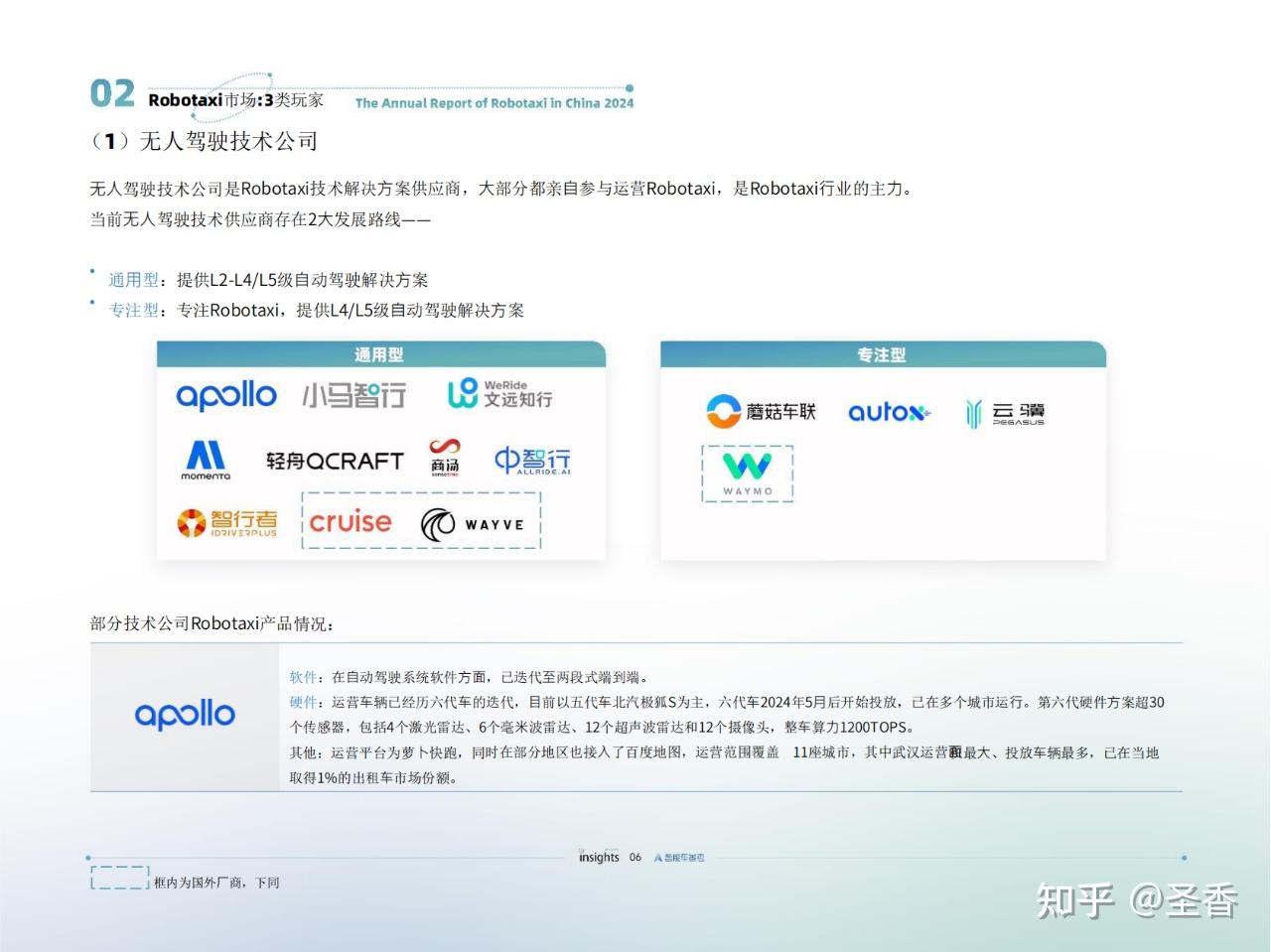Select the 智行者 IDRIVERPLUS icon
This screenshot has height=952, width=1271.
tap(226, 521)
